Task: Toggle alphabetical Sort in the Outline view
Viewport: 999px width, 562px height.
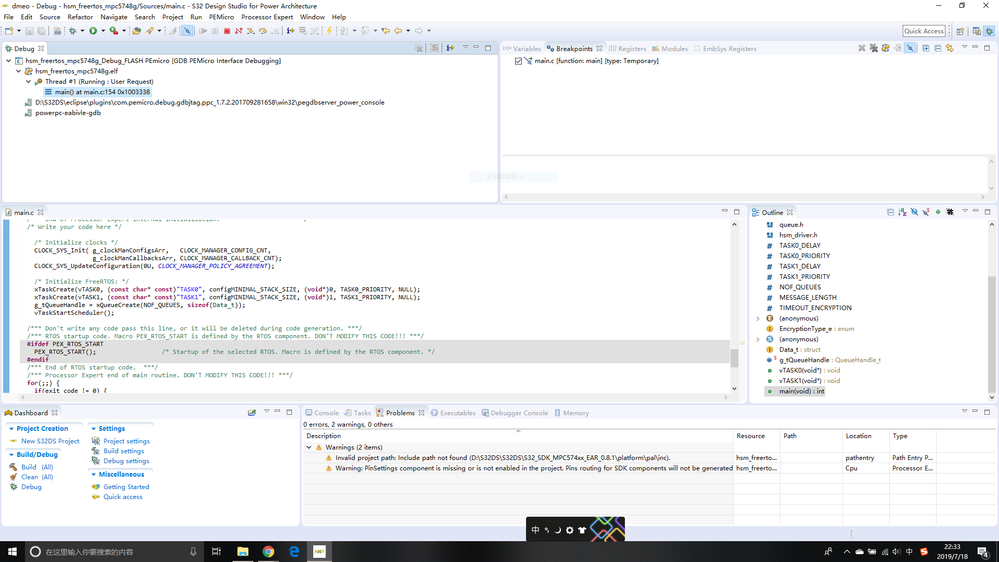Action: pyautogui.click(x=903, y=212)
